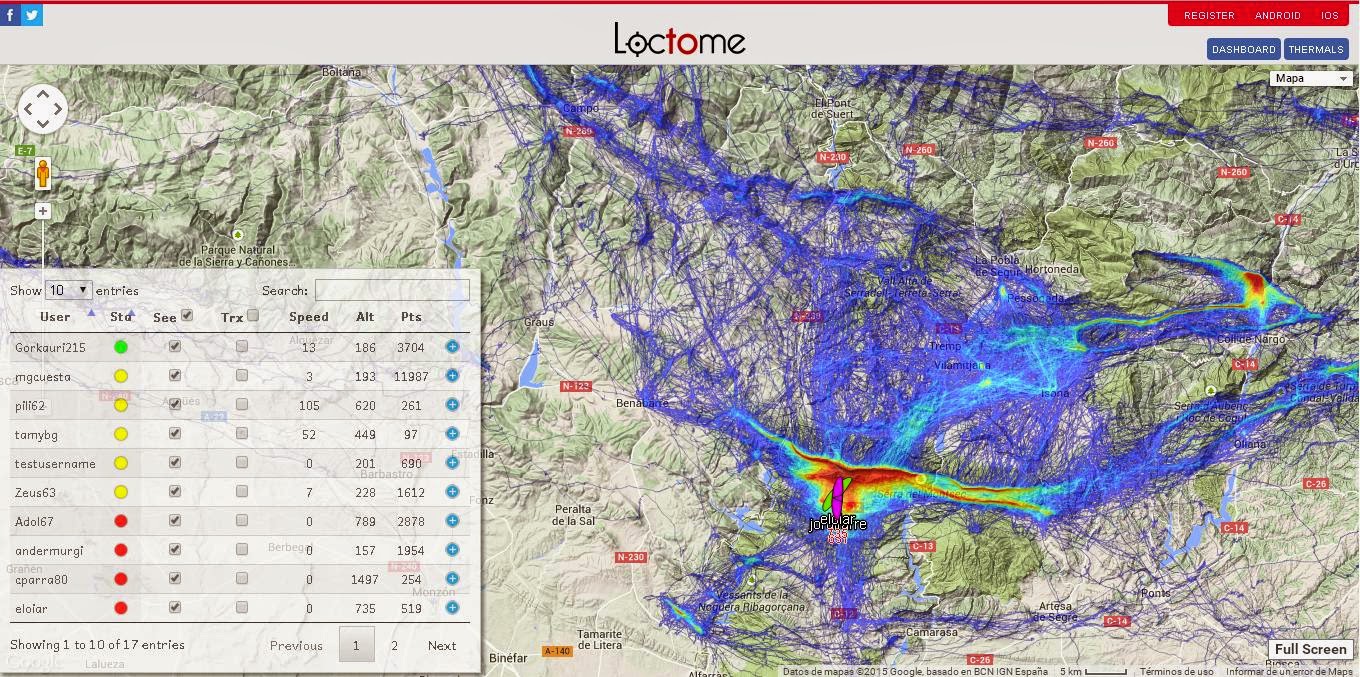This screenshot has width=1360, height=677.
Task: Open the Facebook share icon
Action: [11, 15]
